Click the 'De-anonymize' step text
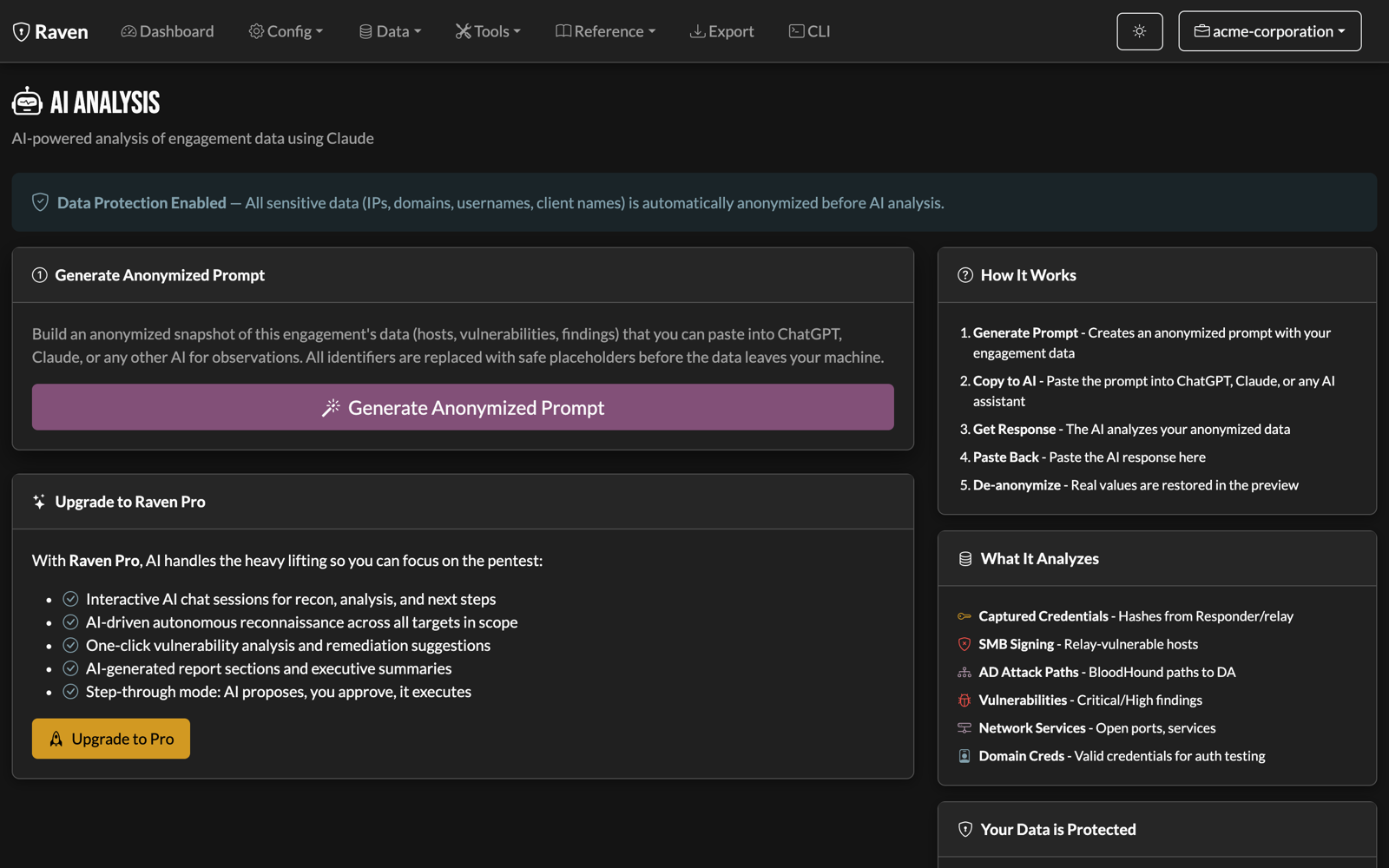The height and width of the screenshot is (868, 1389). pyautogui.click(x=1017, y=485)
